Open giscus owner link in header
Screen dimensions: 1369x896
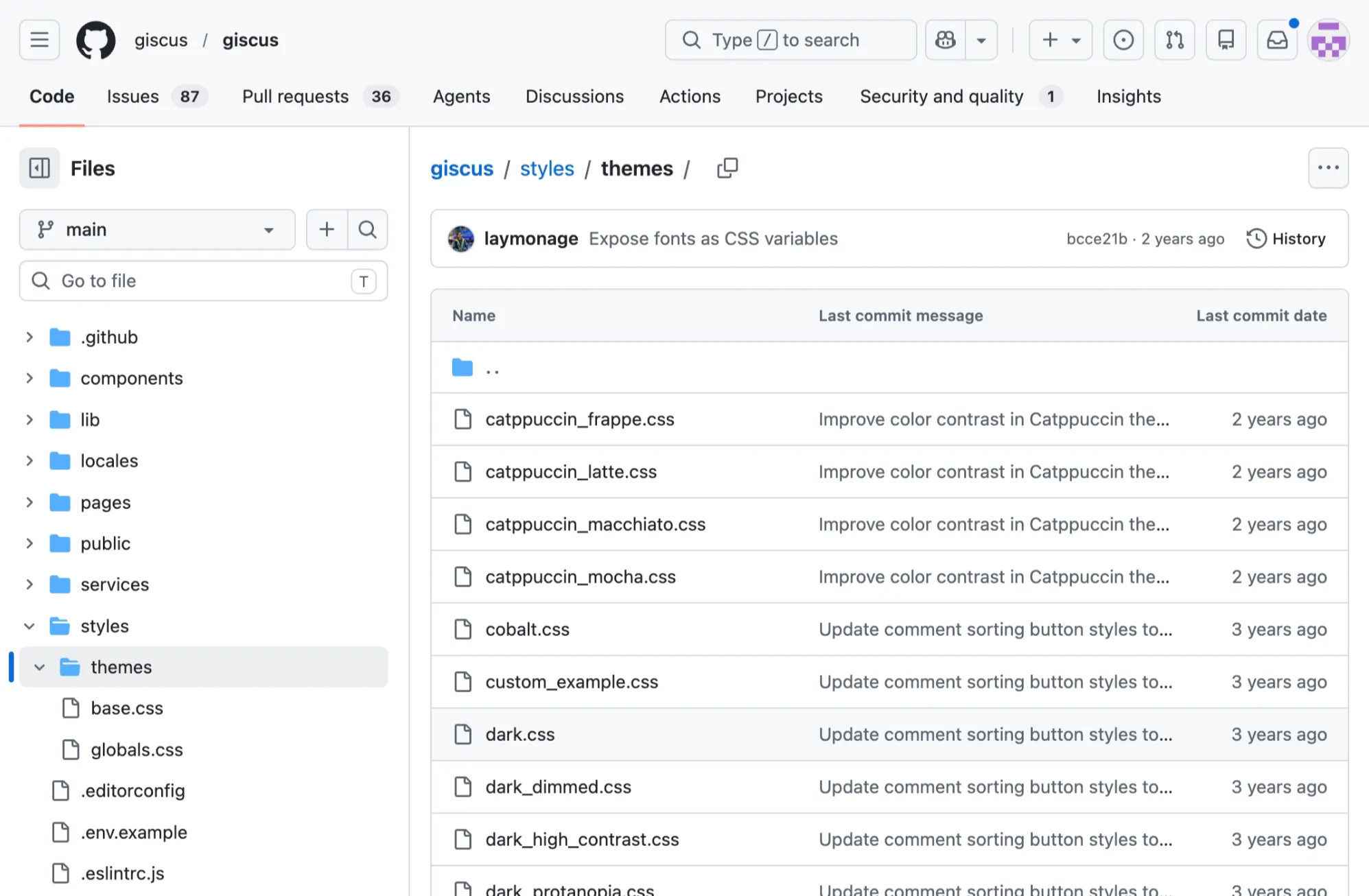(x=161, y=40)
